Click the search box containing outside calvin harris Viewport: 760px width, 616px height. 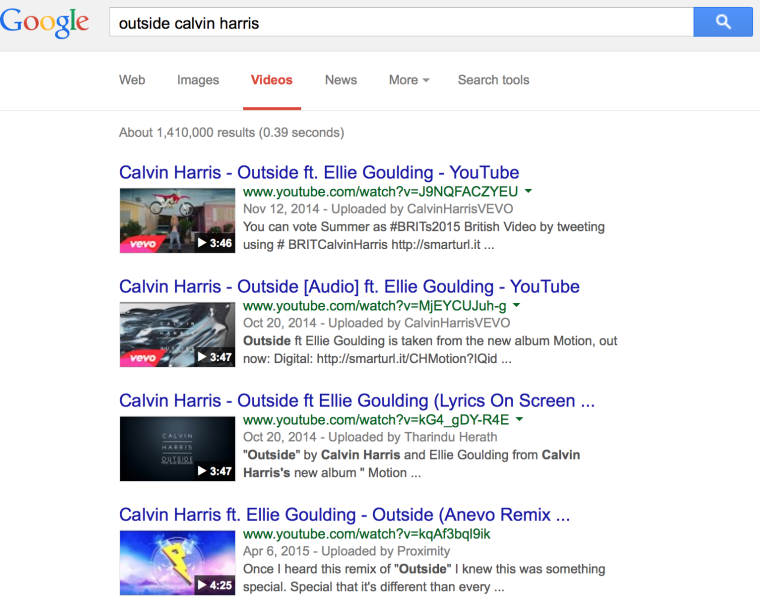(x=401, y=22)
